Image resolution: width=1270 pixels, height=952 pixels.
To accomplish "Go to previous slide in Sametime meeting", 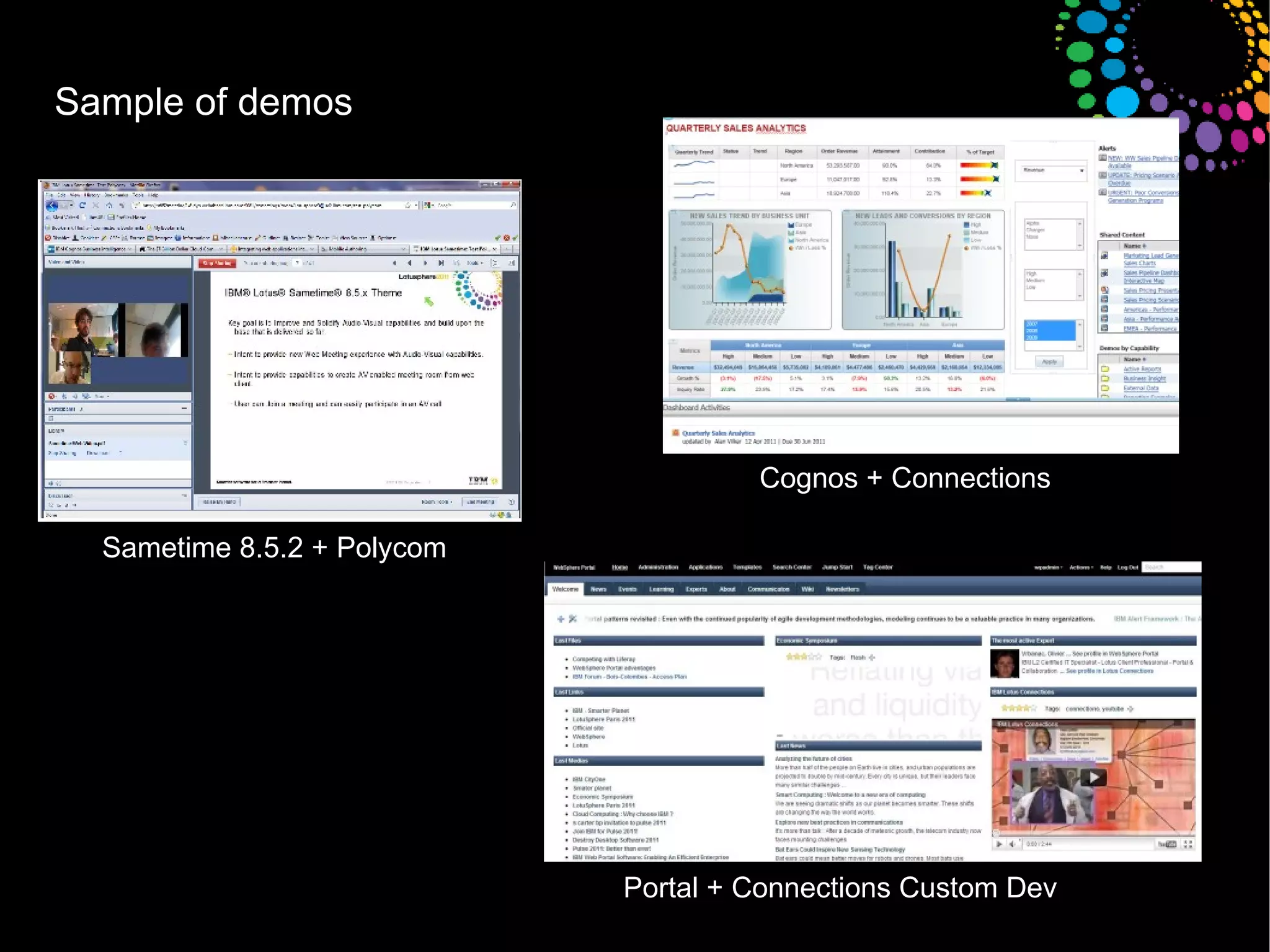I will (x=409, y=264).
